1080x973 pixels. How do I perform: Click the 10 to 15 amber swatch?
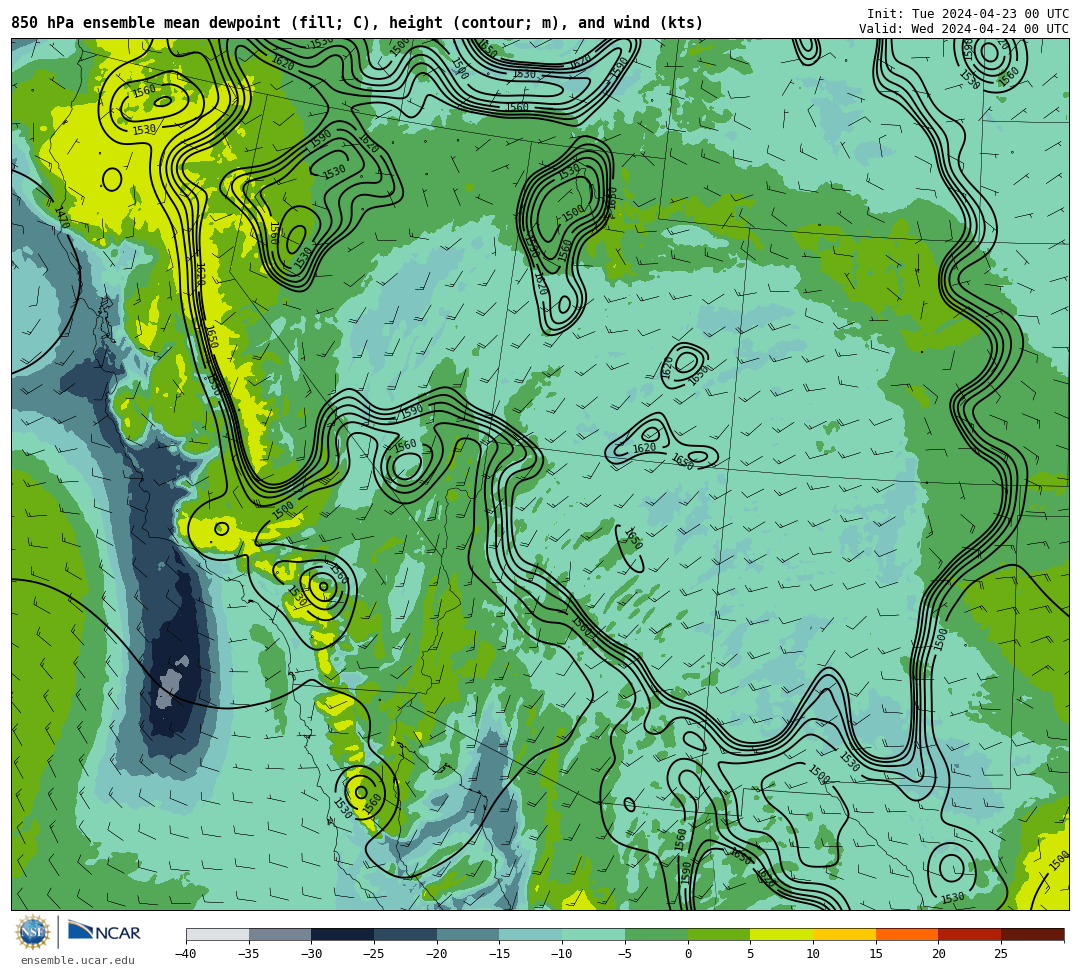(x=844, y=934)
